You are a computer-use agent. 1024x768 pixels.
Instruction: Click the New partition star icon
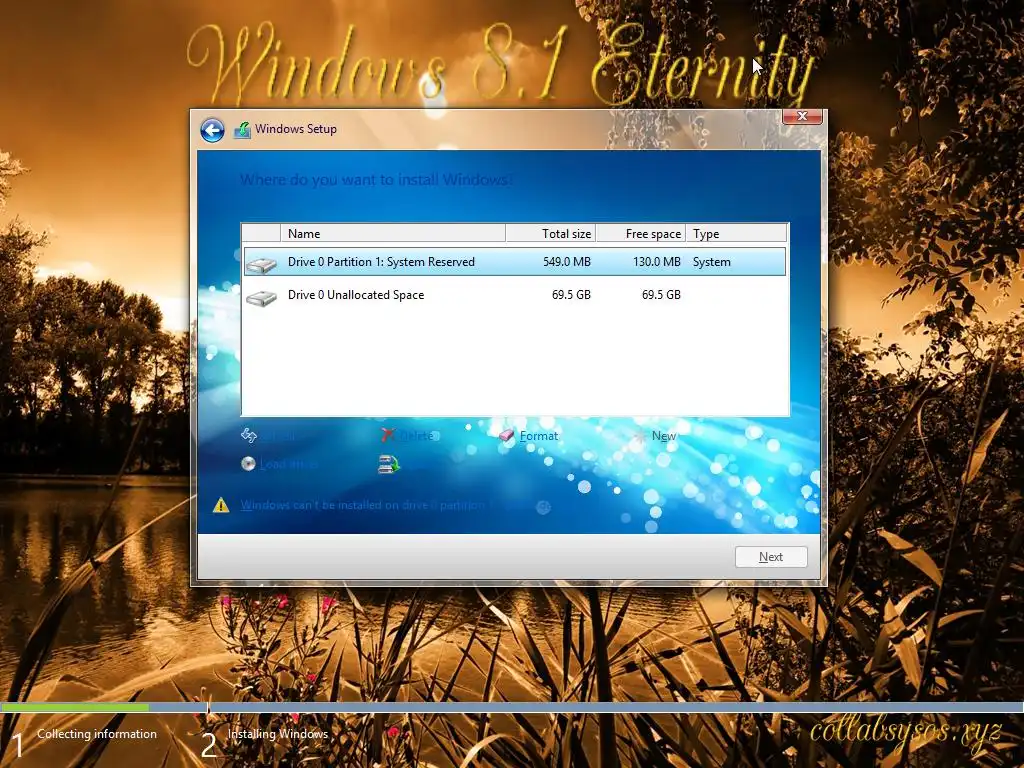(639, 436)
